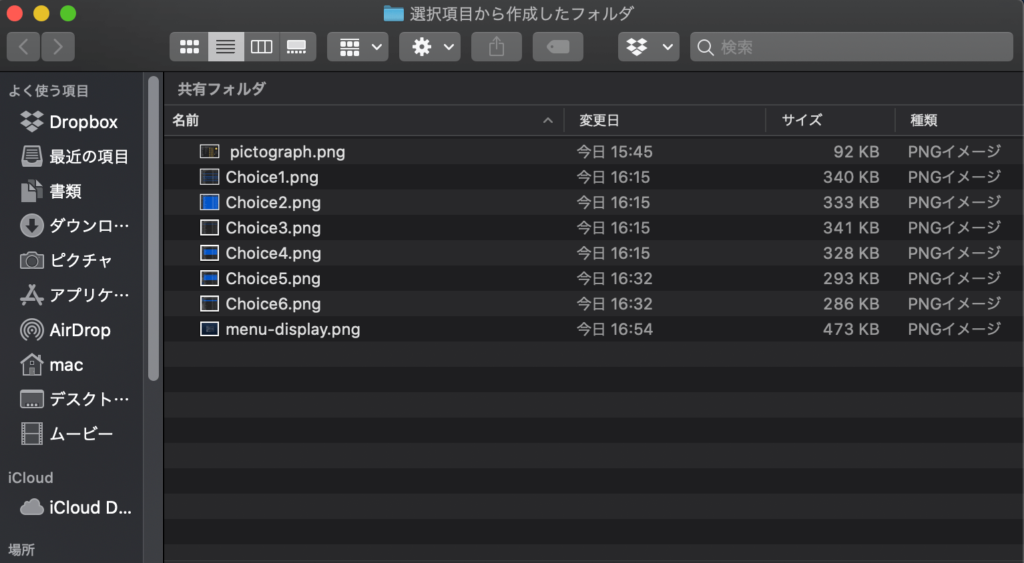The image size is (1024, 563).
Task: Click the thumbnail of menu-display.png
Action: (209, 329)
